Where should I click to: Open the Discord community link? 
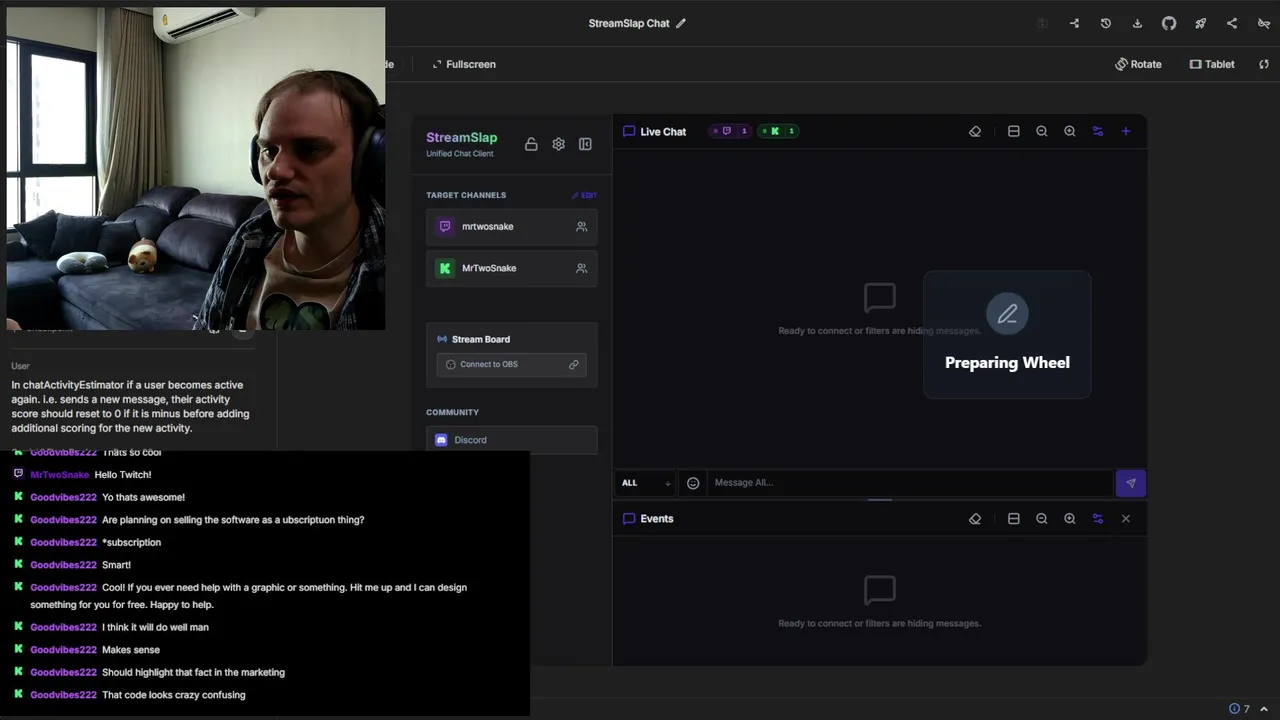(511, 440)
